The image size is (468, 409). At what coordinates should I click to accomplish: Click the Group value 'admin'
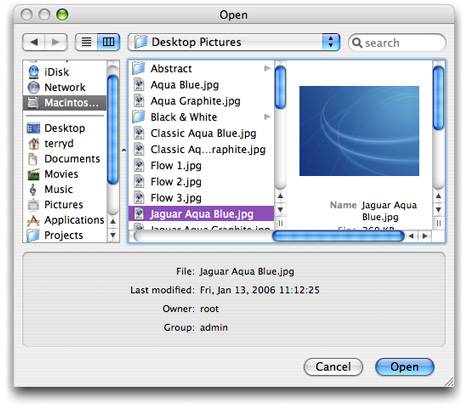point(214,327)
